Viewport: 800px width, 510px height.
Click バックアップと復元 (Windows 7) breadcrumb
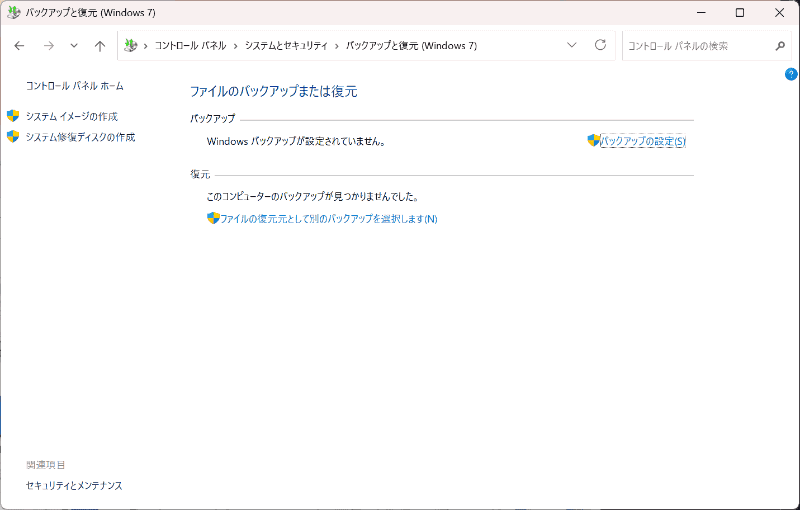[x=412, y=46]
